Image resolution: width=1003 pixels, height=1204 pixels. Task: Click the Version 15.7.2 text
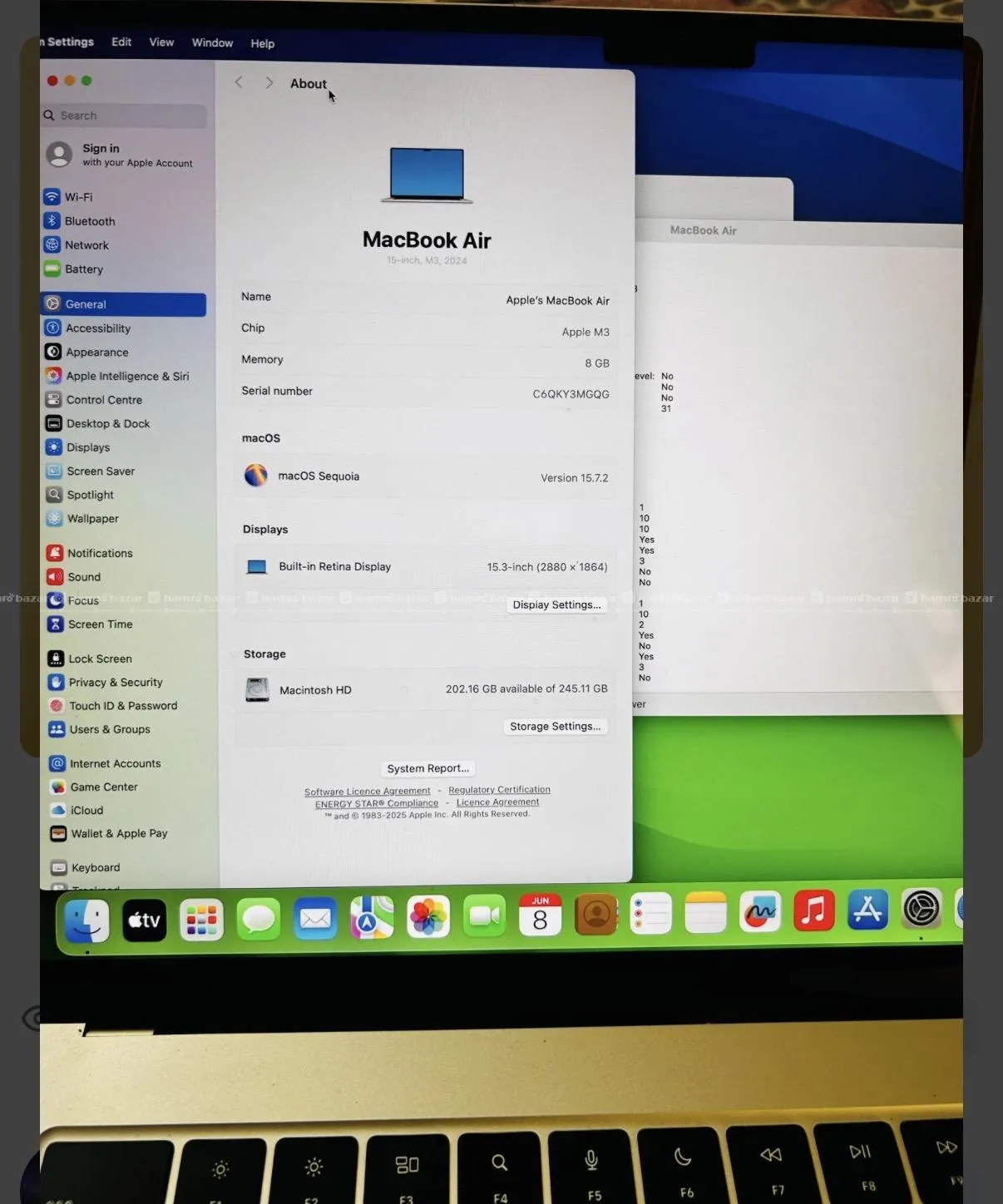coord(574,478)
